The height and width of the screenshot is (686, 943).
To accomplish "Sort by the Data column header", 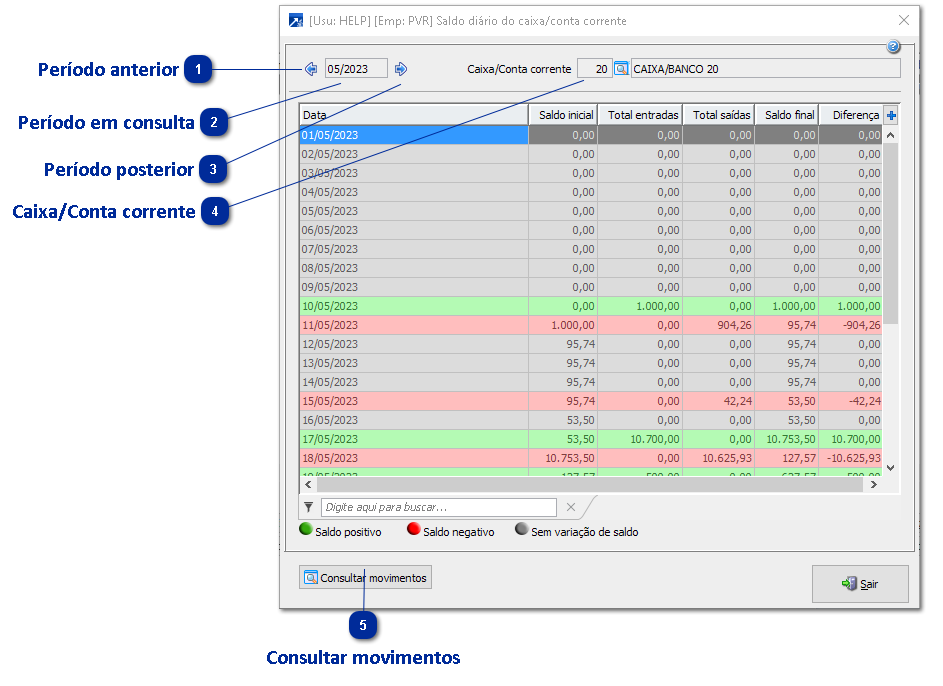I will (413, 115).
